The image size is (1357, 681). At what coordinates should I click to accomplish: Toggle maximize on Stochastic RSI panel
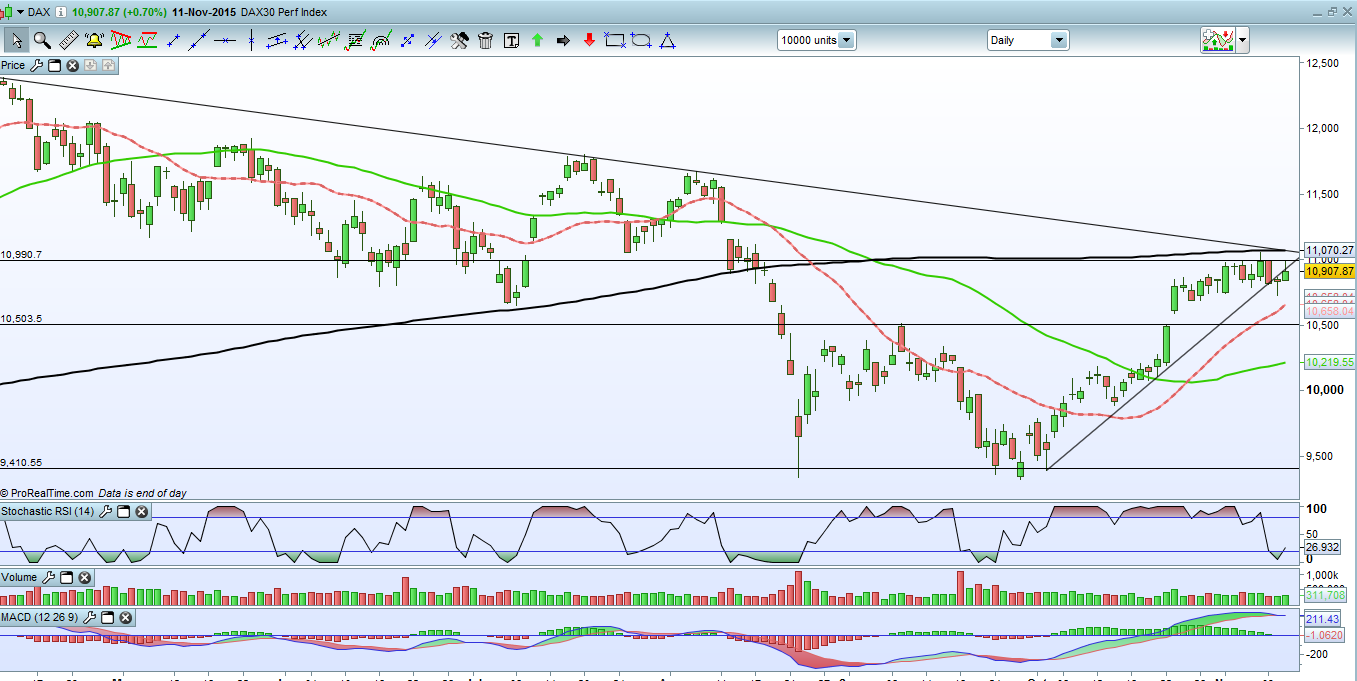124,511
